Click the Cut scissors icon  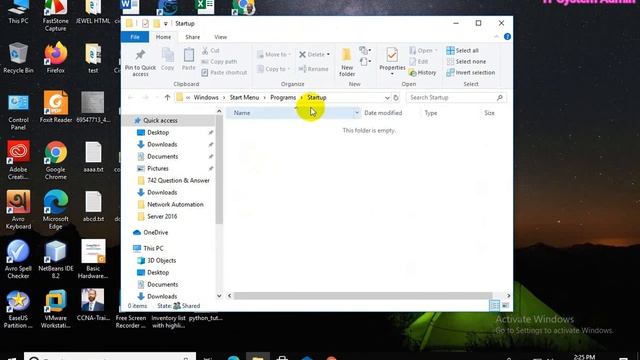coord(205,50)
